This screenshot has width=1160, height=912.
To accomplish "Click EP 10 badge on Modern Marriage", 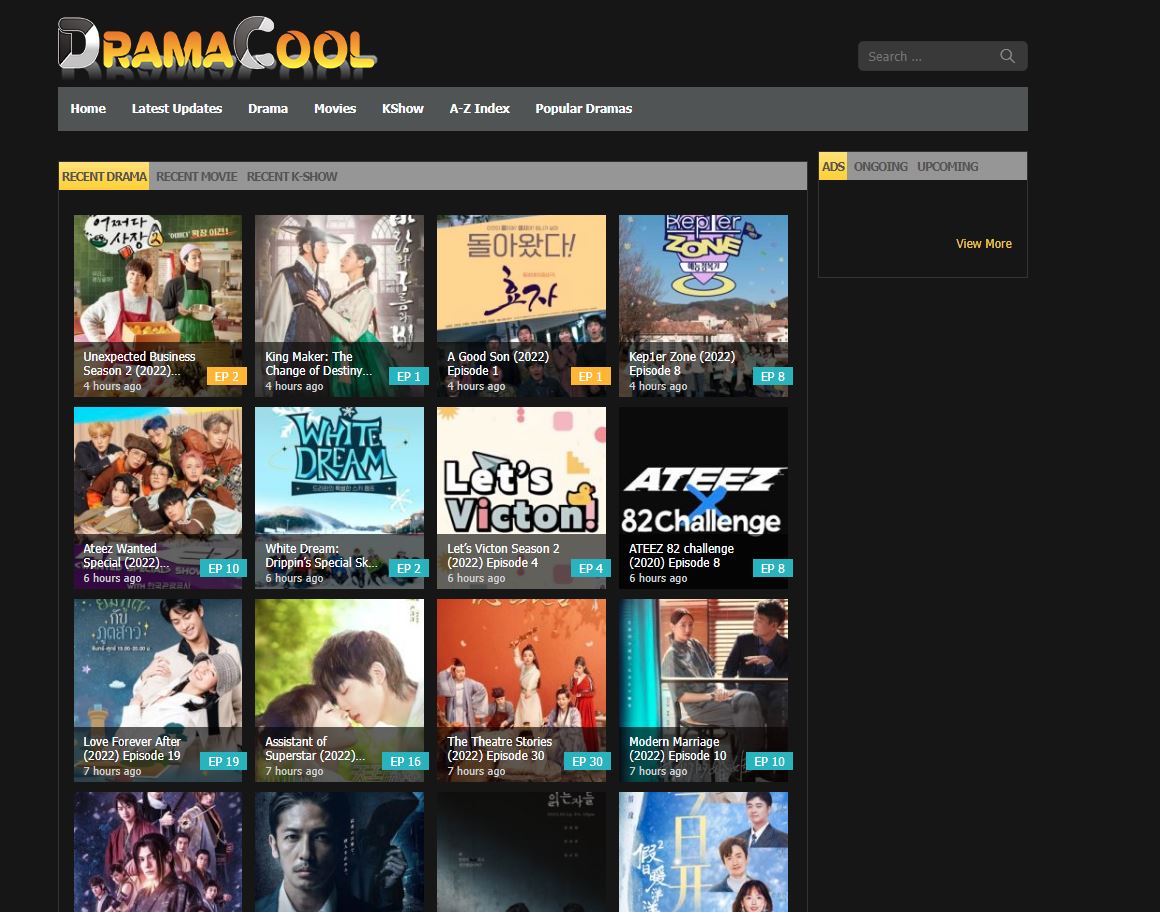I will pyautogui.click(x=769, y=761).
